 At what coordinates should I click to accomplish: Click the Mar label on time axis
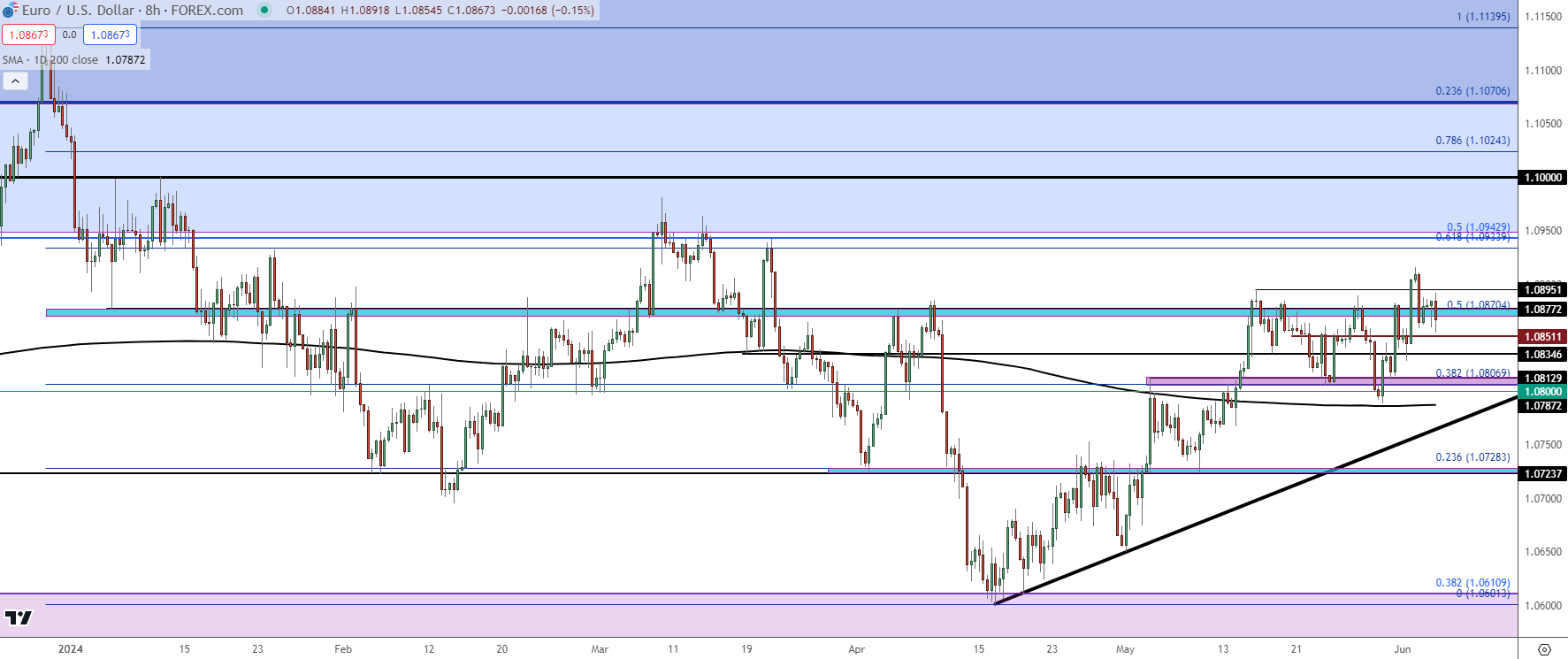(x=600, y=649)
